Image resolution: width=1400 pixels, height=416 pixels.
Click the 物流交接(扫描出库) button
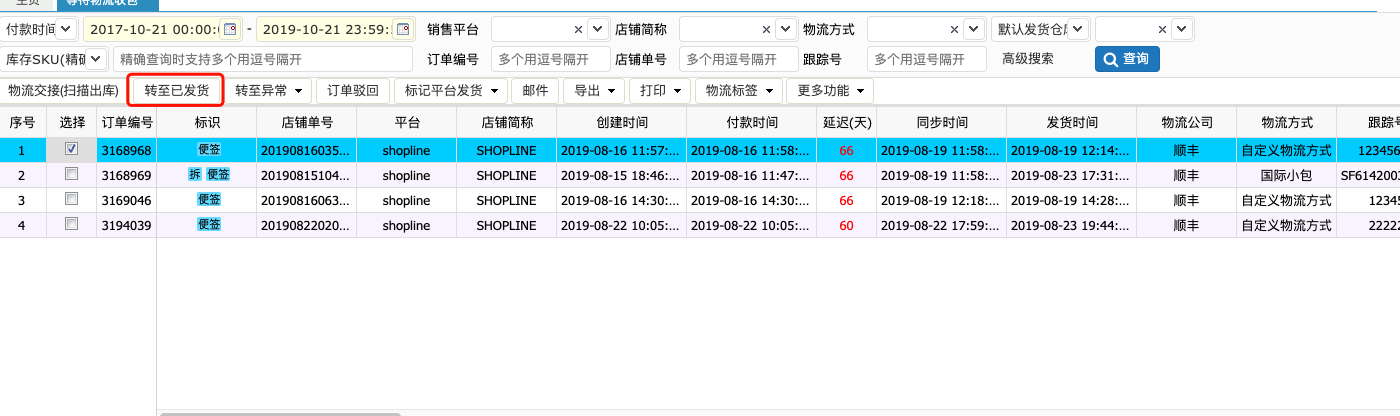(x=63, y=90)
